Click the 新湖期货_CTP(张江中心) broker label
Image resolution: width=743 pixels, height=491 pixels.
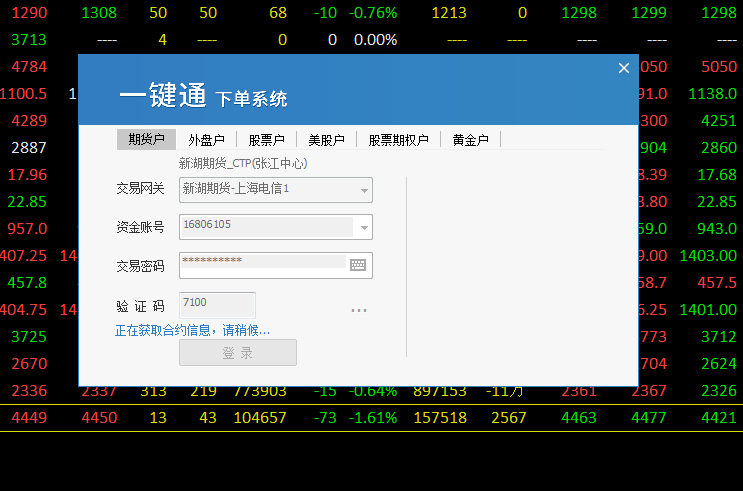(x=243, y=164)
